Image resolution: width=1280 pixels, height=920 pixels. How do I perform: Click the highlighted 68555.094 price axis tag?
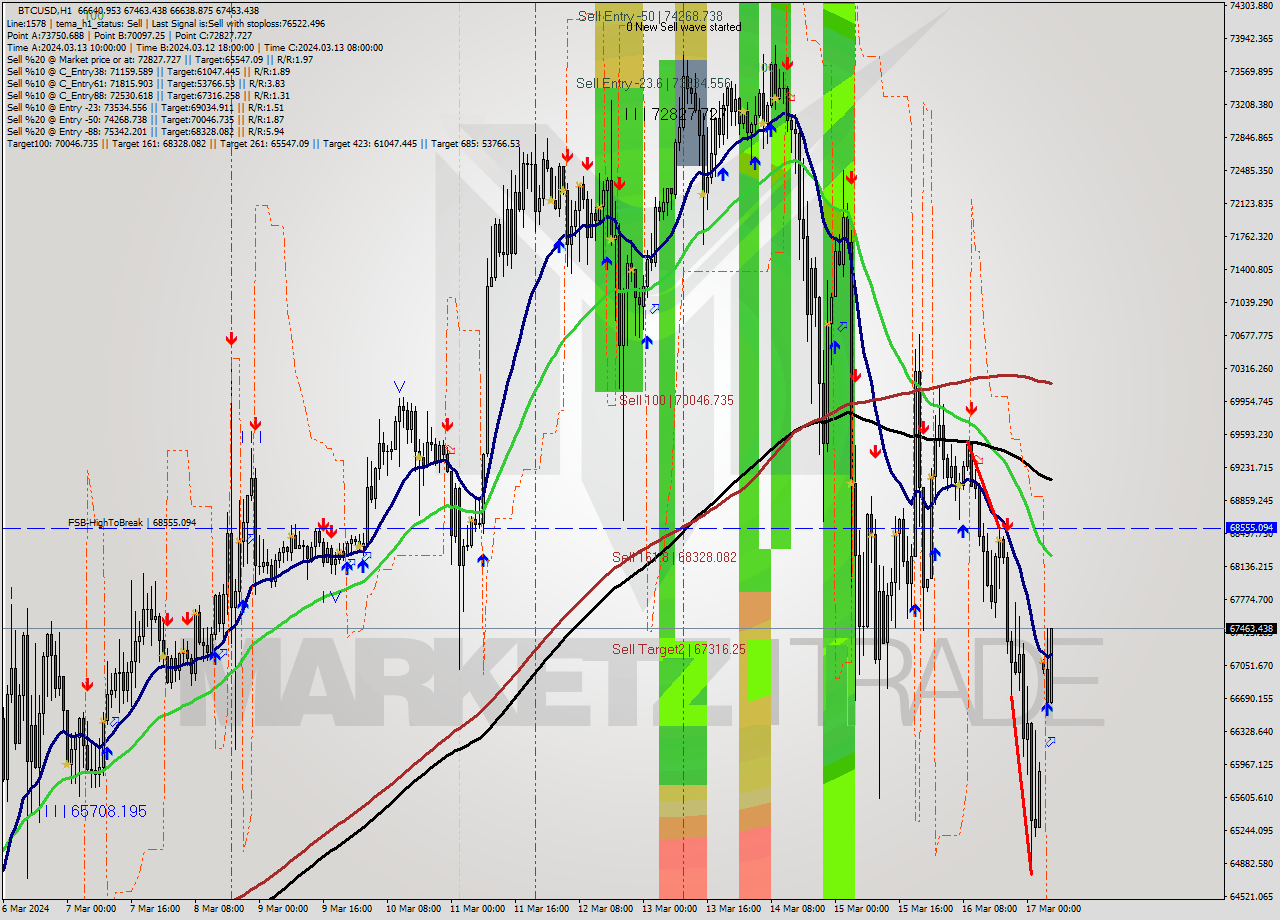[1251, 527]
